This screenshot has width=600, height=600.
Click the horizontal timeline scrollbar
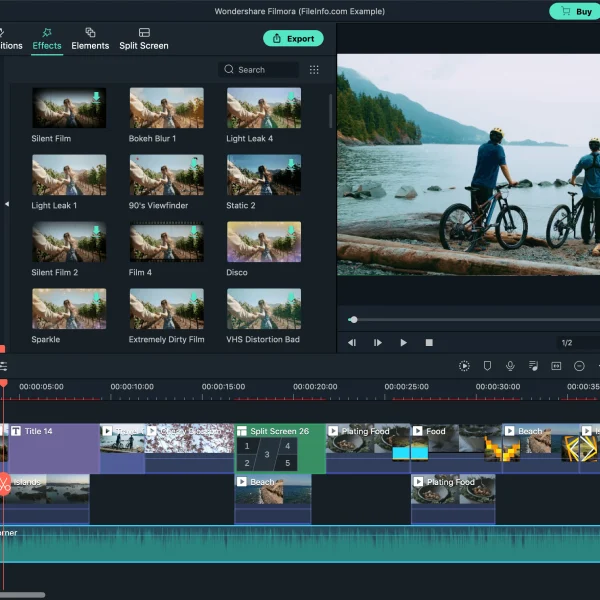point(22,595)
